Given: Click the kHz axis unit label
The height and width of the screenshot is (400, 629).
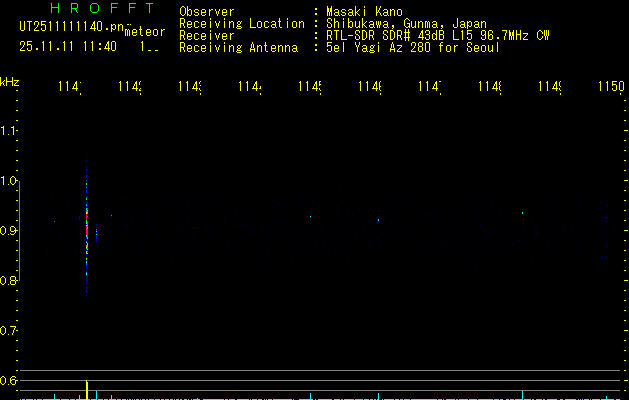Looking at the screenshot, I should pos(9,82).
